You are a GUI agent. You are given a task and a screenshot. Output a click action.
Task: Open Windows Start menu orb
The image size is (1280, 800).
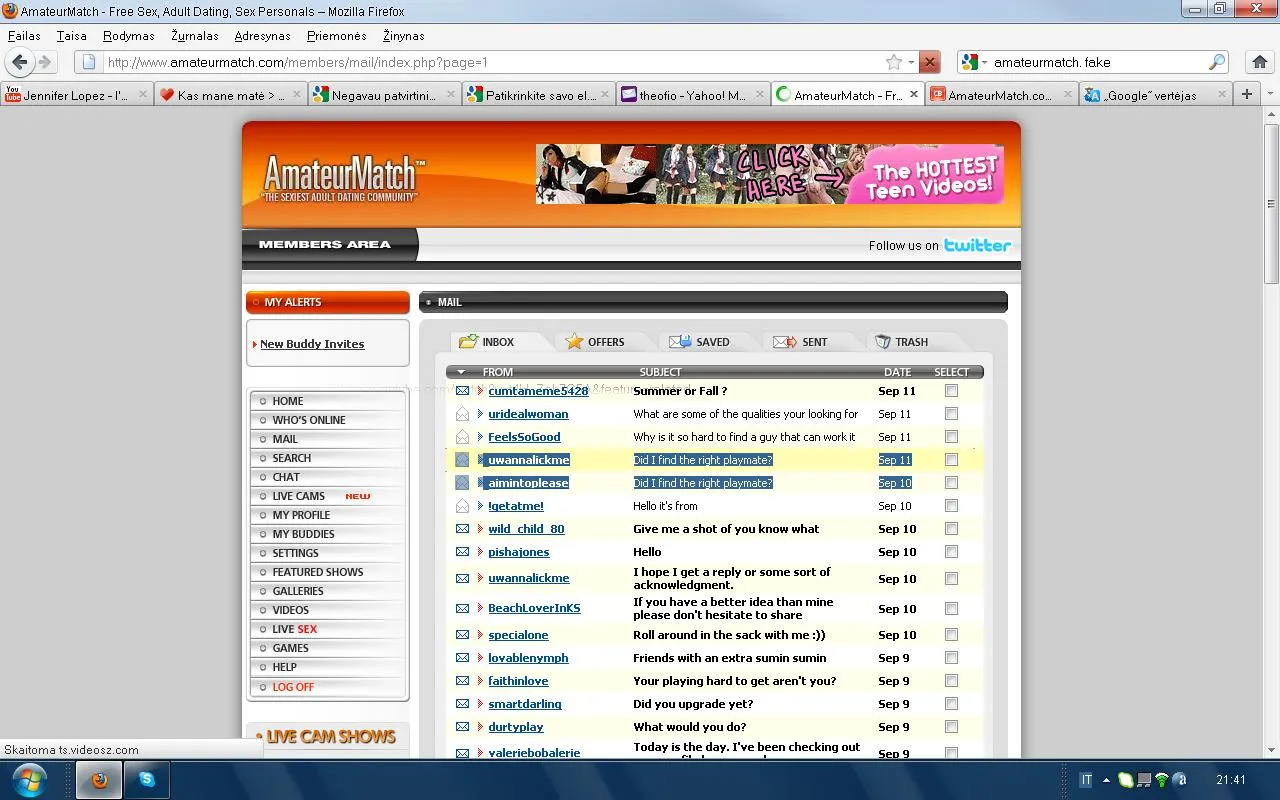pyautogui.click(x=29, y=779)
